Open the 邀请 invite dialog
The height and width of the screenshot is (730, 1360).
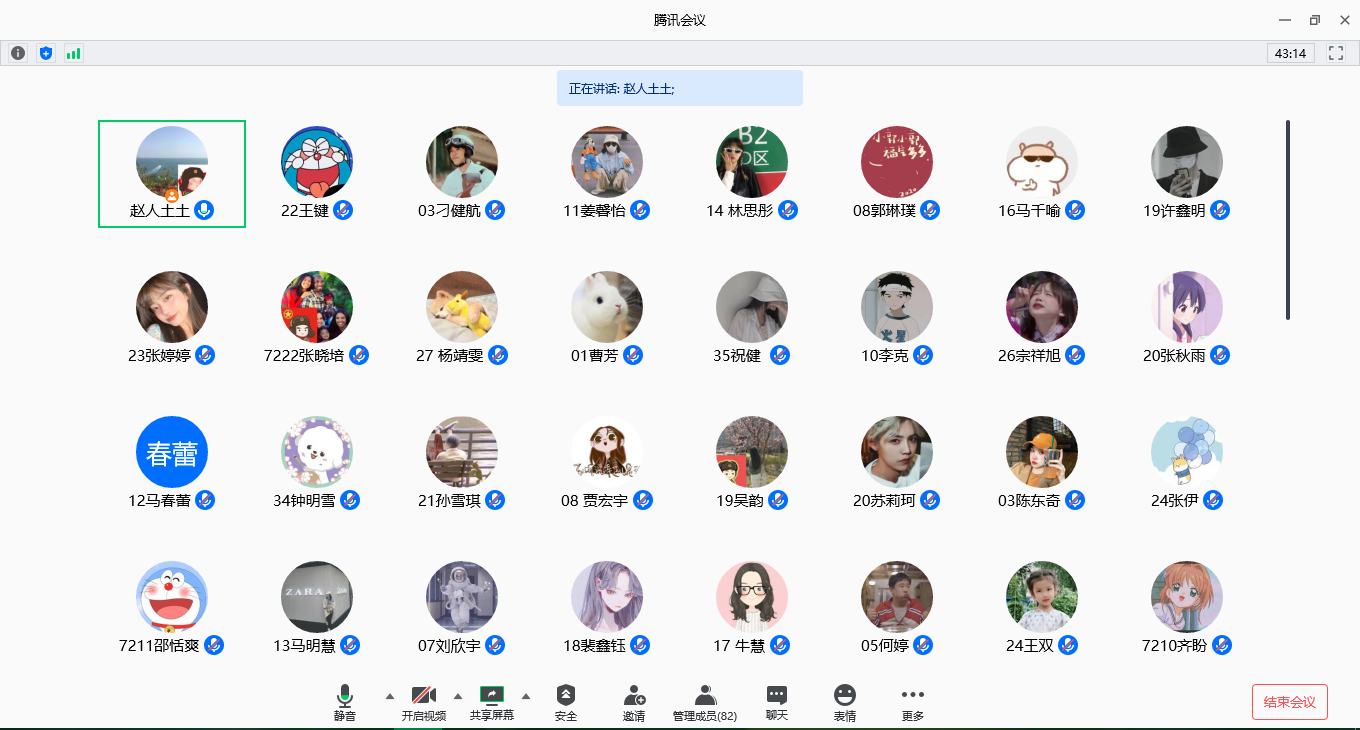(x=634, y=703)
